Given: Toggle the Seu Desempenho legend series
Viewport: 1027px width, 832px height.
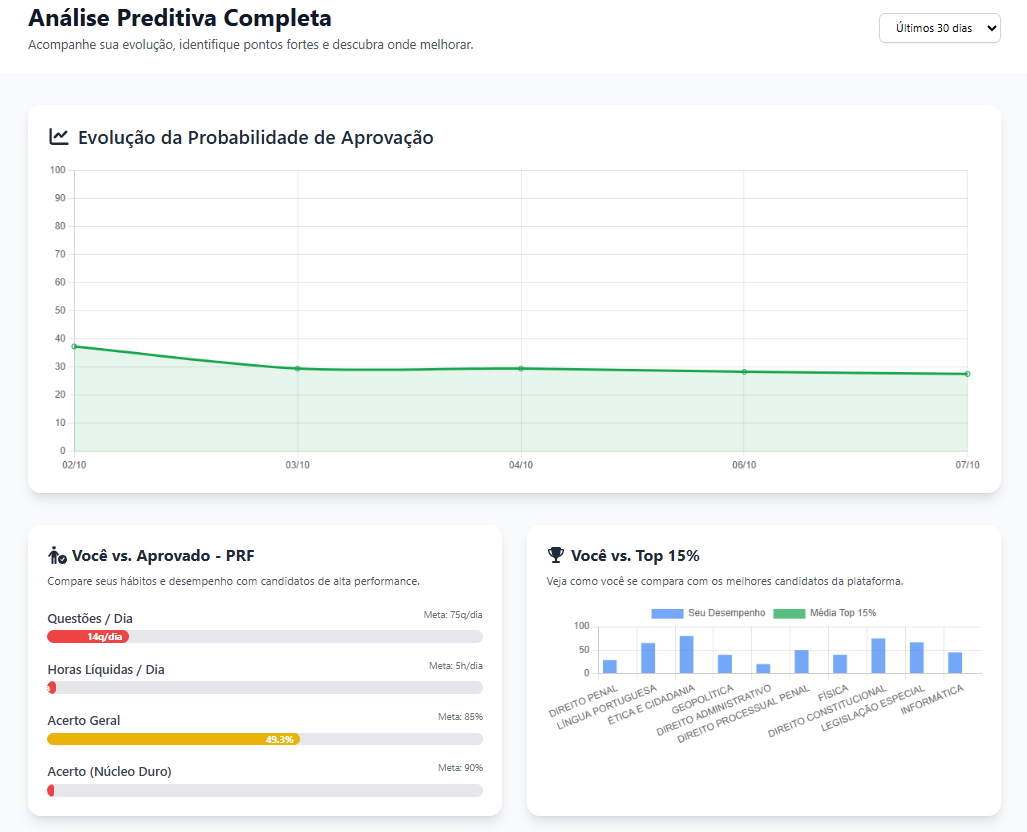Looking at the screenshot, I should 666,613.
